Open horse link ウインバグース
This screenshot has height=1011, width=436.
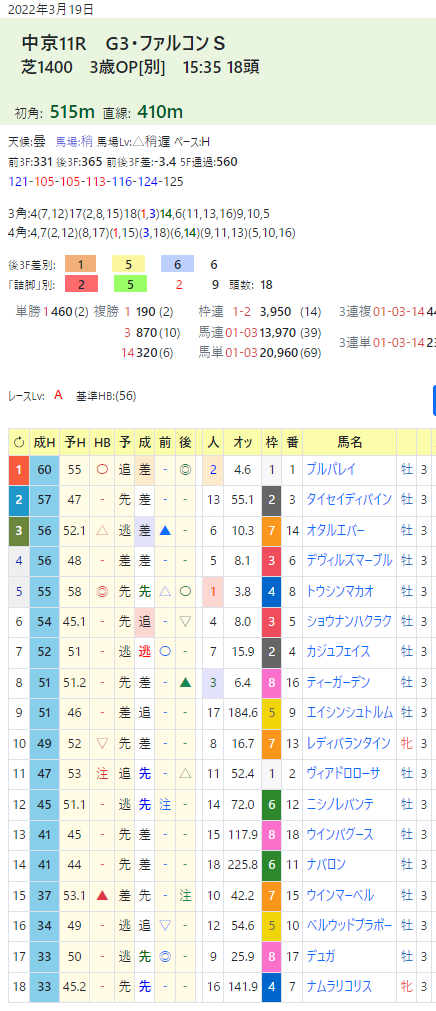340,834
